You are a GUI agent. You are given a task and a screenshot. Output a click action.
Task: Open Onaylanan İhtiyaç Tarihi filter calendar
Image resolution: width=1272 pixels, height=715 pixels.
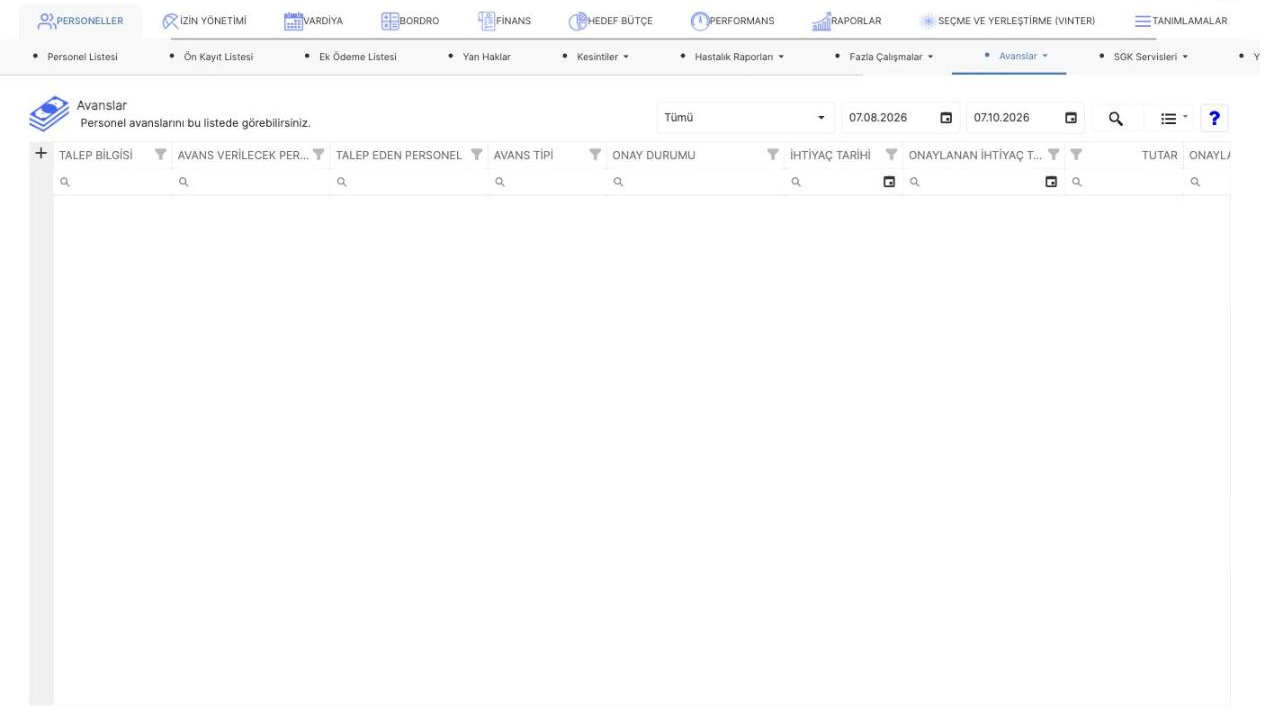click(x=1051, y=182)
